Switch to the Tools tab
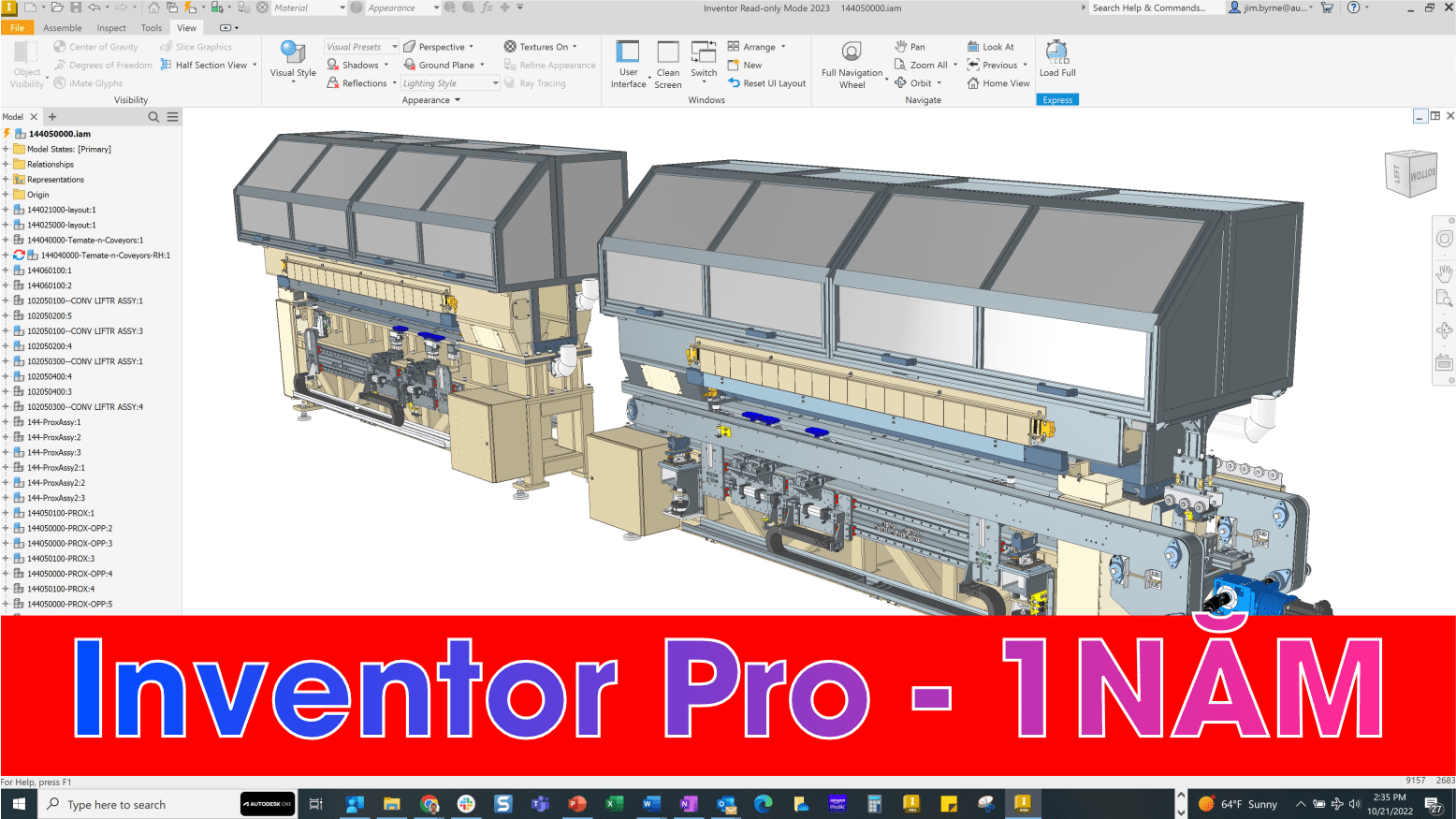 [152, 28]
